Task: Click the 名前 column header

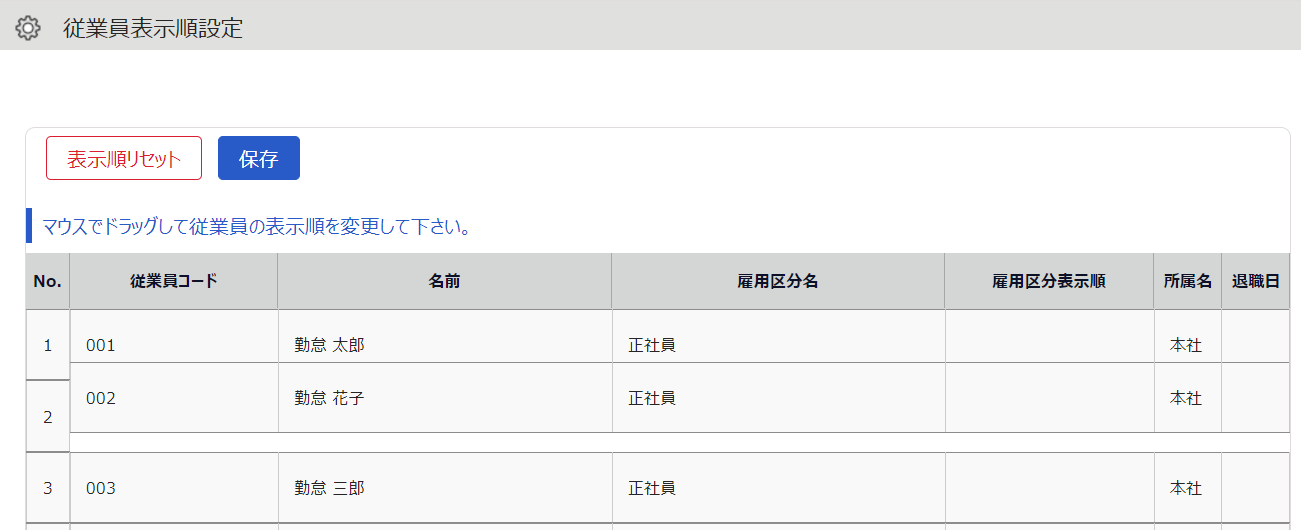Action: click(x=444, y=281)
